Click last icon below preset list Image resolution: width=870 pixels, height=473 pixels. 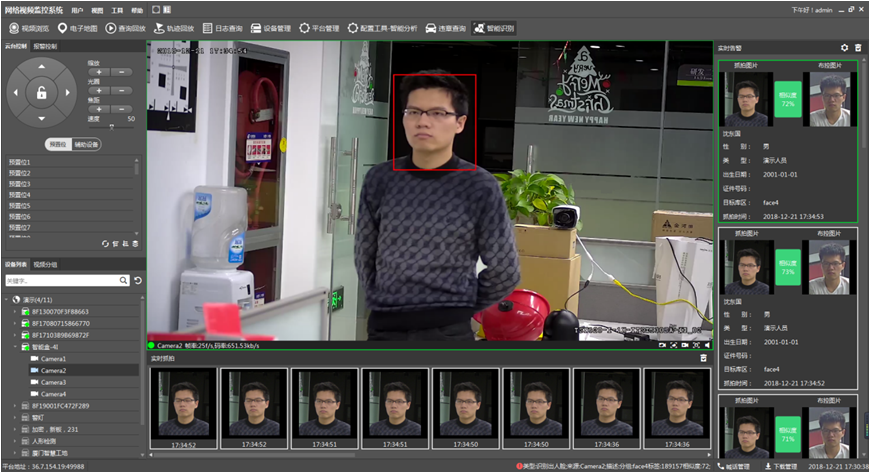[x=135, y=244]
